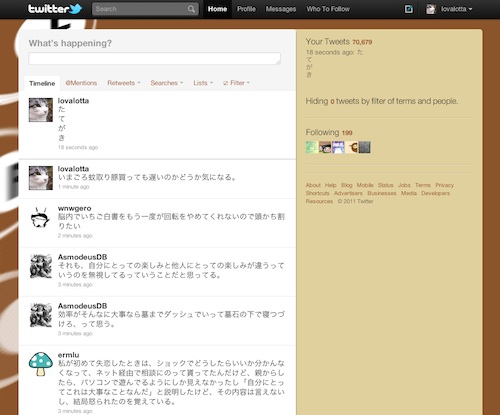500x415 pixels.
Task: Click AsmodeusDB avatar on the first 3-minutes-ago tweet
Action: pos(41,266)
